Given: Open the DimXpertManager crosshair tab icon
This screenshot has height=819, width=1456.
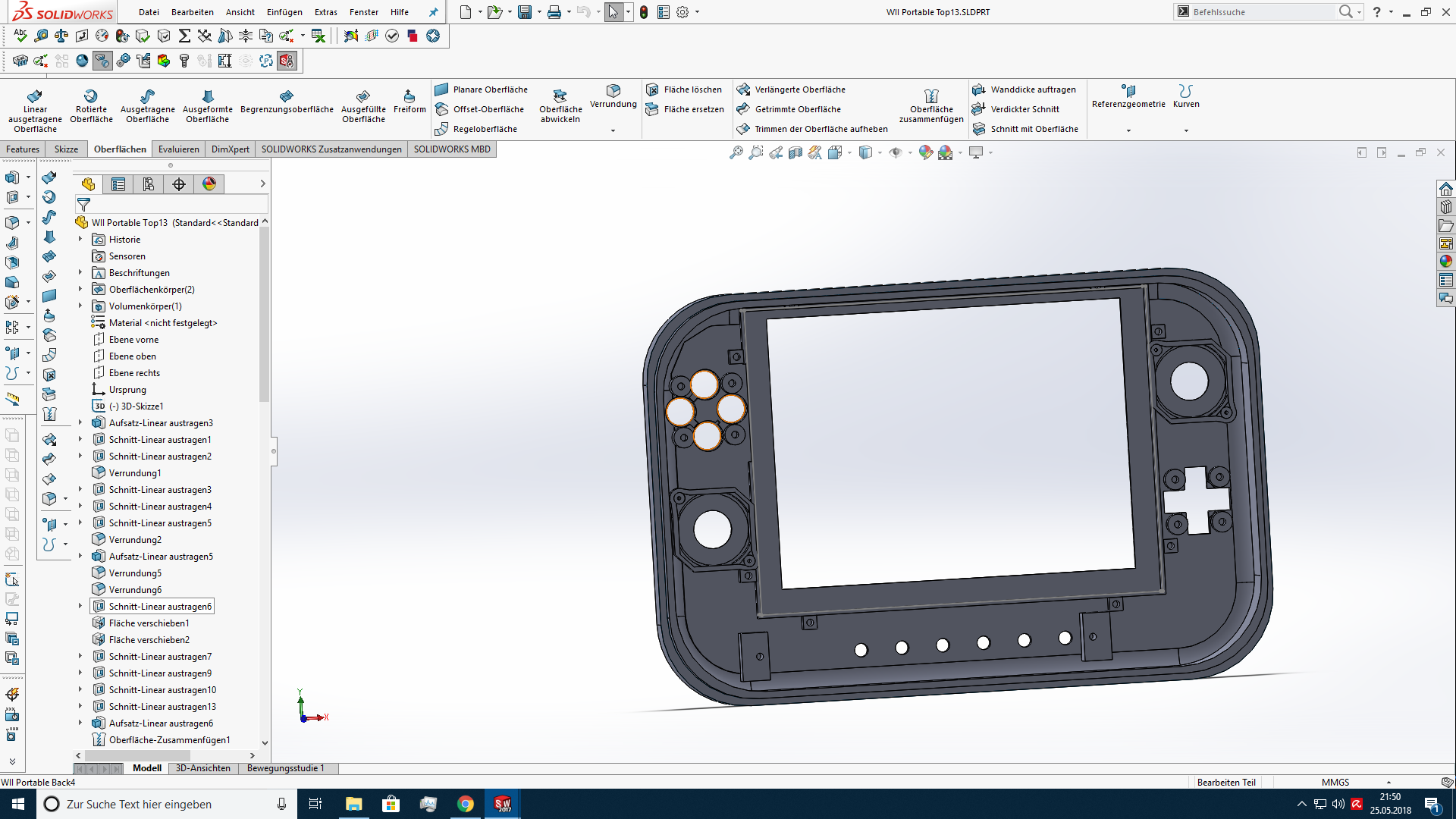Looking at the screenshot, I should pos(179,184).
